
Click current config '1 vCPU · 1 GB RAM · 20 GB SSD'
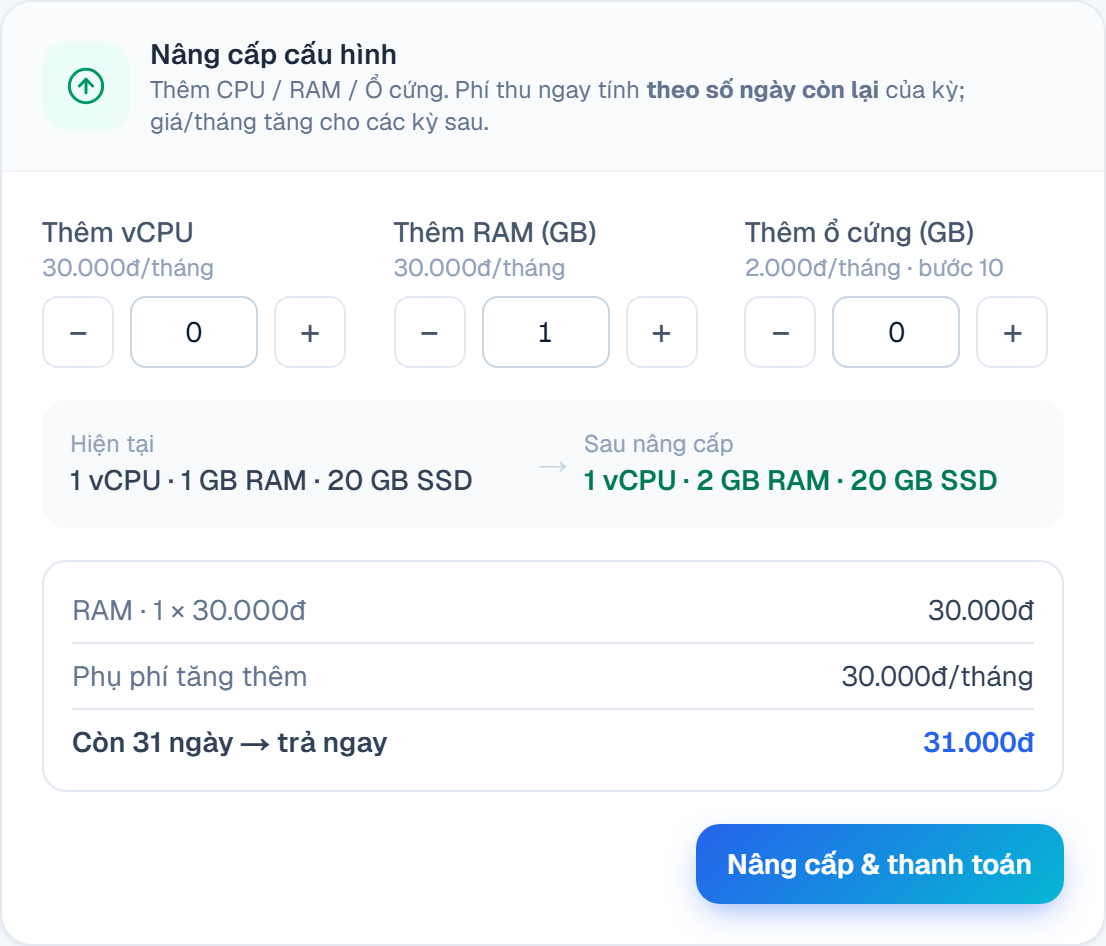[272, 480]
